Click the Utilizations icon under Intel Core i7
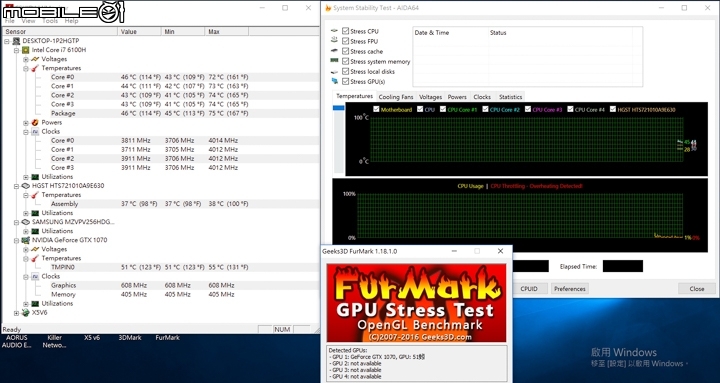This screenshot has width=720, height=383. pyautogui.click(x=35, y=177)
